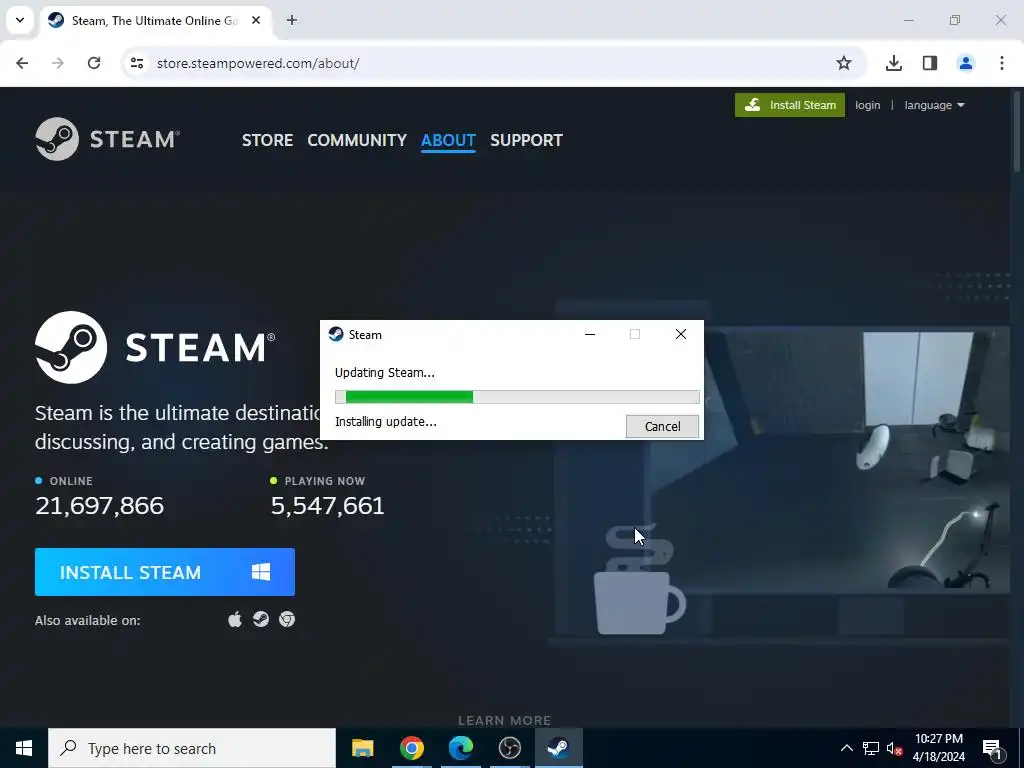Click the green Install Steam header button
The height and width of the screenshot is (768, 1024).
coord(790,105)
